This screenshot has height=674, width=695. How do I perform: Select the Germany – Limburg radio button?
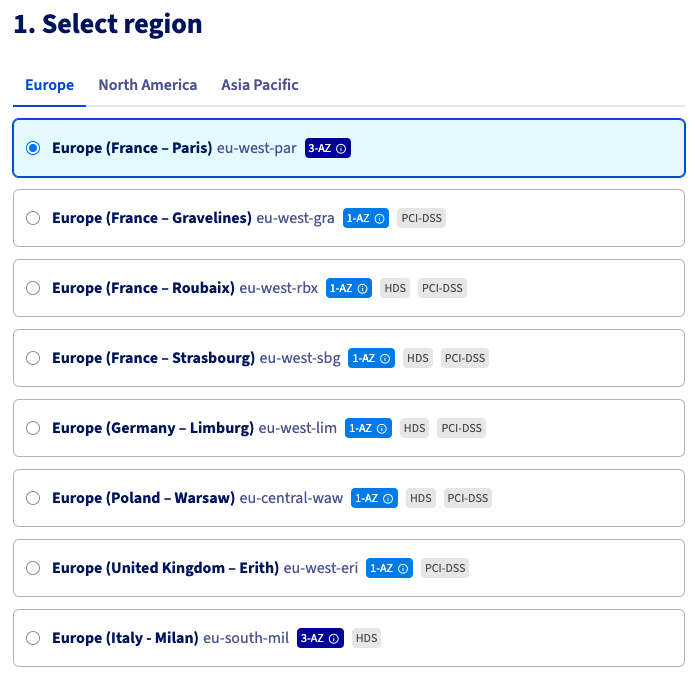tap(33, 428)
